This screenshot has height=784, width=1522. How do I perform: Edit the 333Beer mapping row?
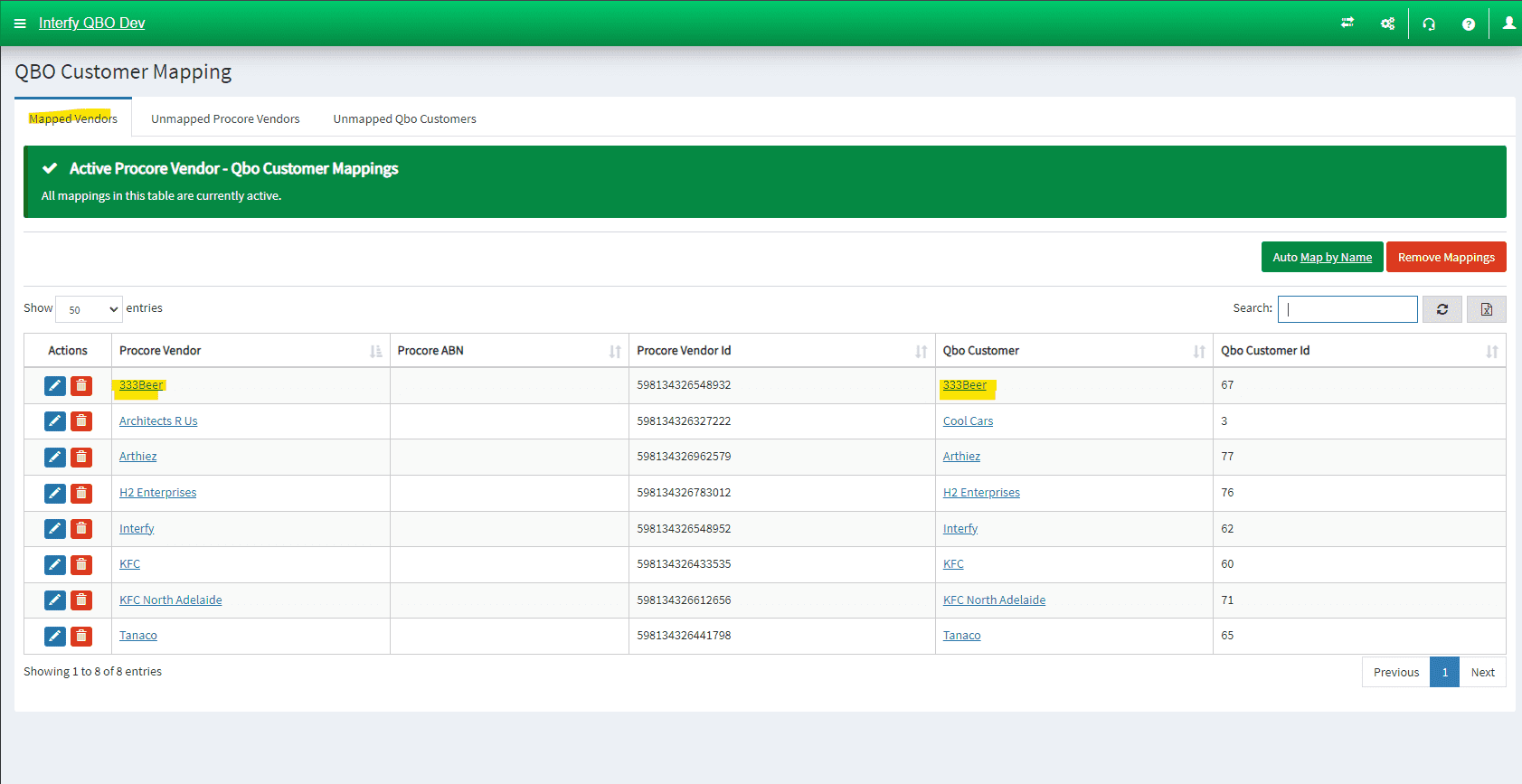[55, 386]
